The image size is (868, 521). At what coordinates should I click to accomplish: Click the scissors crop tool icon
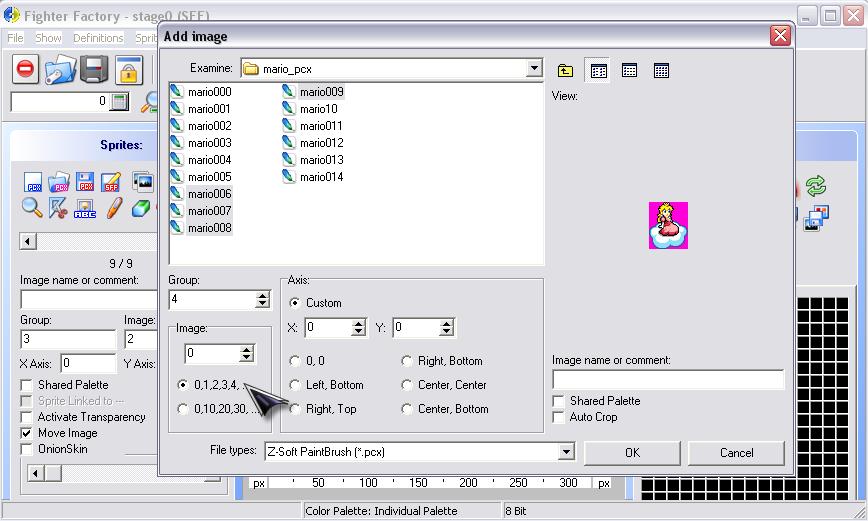pos(59,208)
